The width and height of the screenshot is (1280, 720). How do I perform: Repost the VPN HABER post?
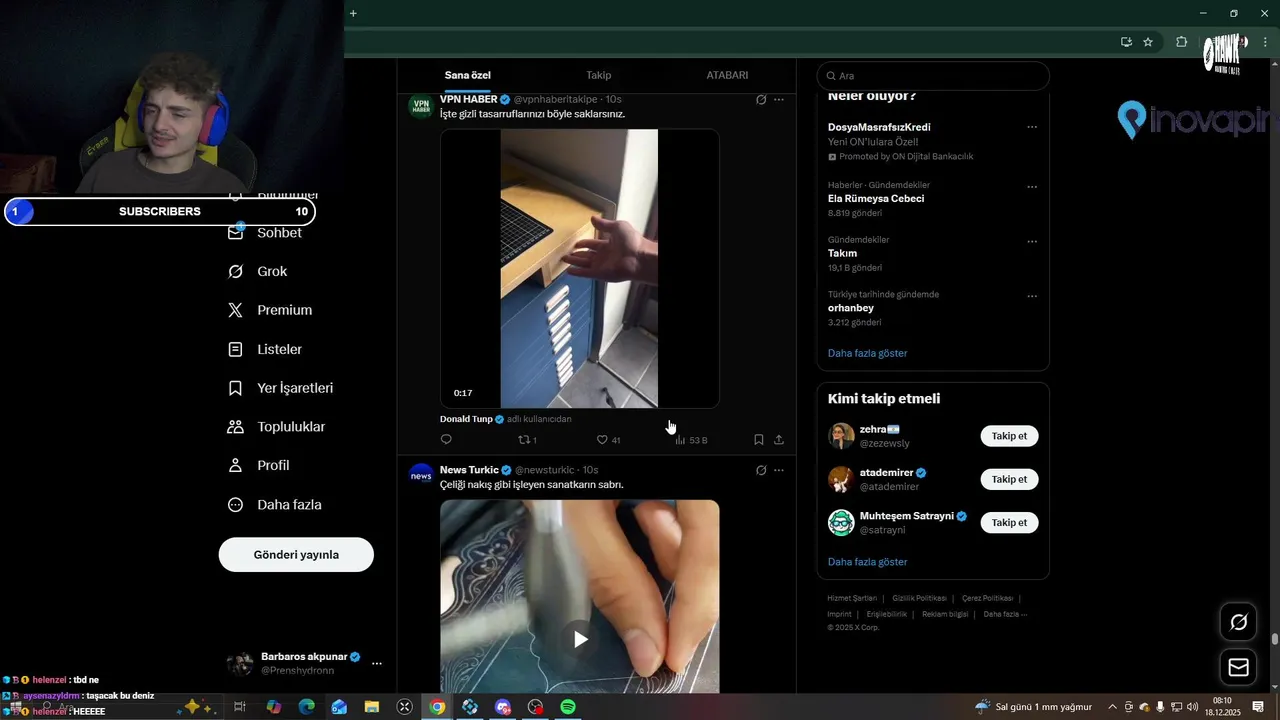(x=527, y=439)
